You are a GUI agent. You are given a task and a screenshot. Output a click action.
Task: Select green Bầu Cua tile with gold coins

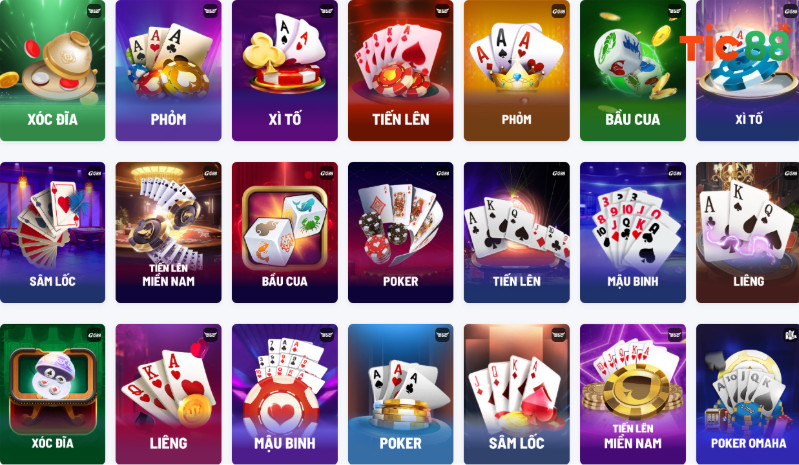click(633, 70)
